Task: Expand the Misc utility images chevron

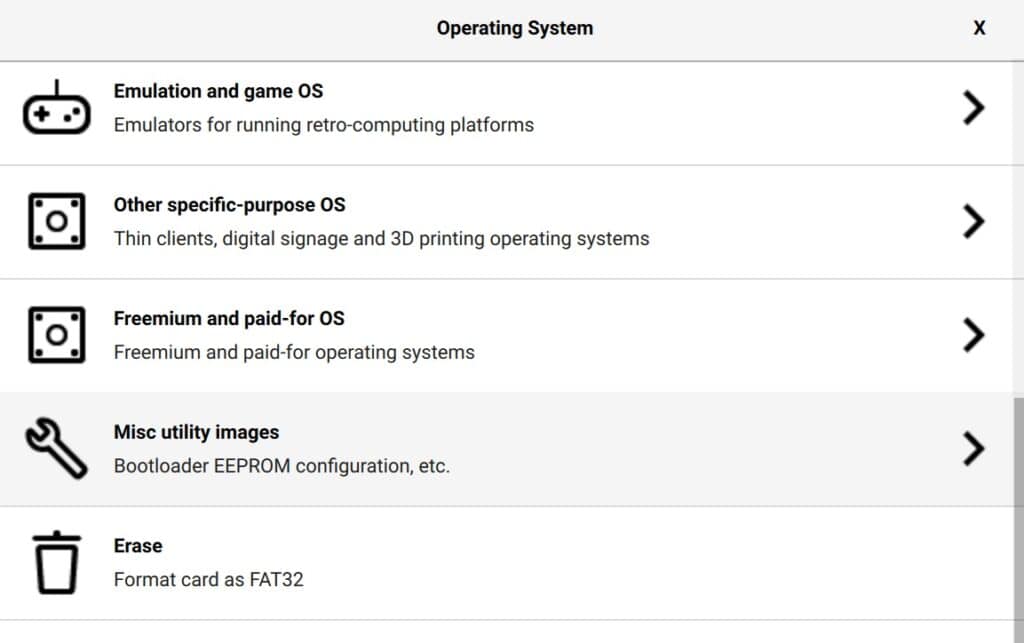Action: pos(973,449)
